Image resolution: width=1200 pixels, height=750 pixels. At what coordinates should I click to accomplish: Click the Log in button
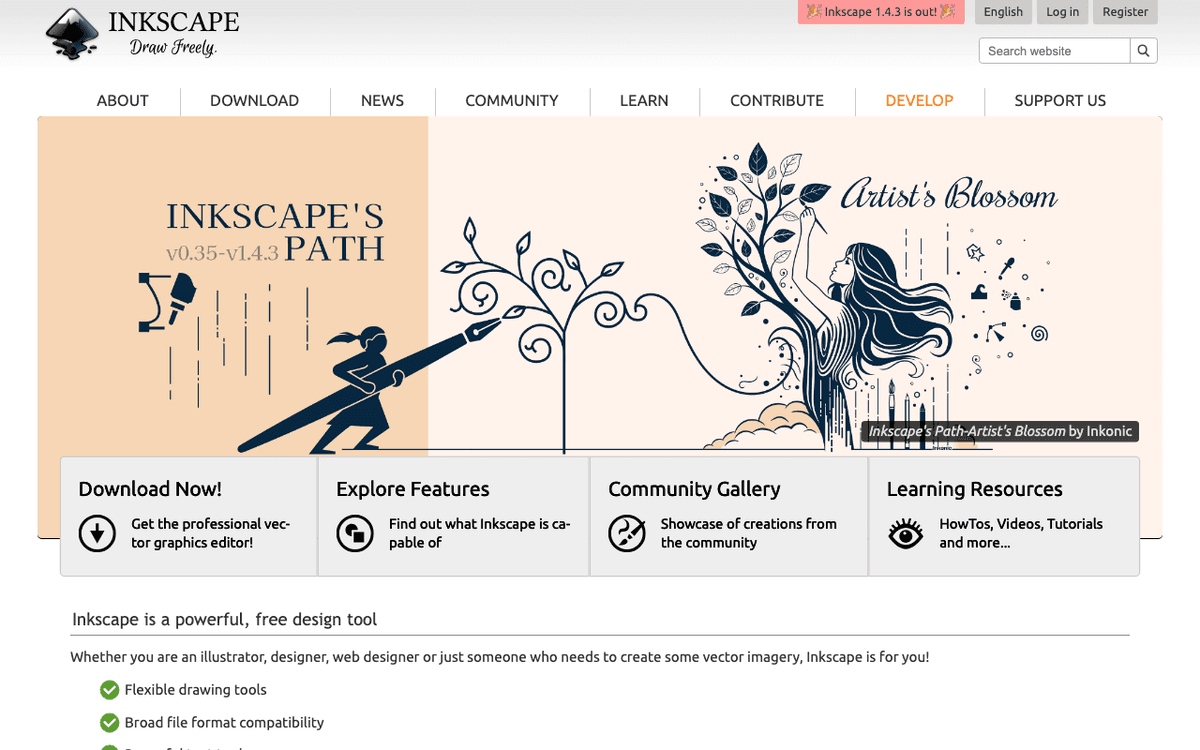click(1062, 12)
